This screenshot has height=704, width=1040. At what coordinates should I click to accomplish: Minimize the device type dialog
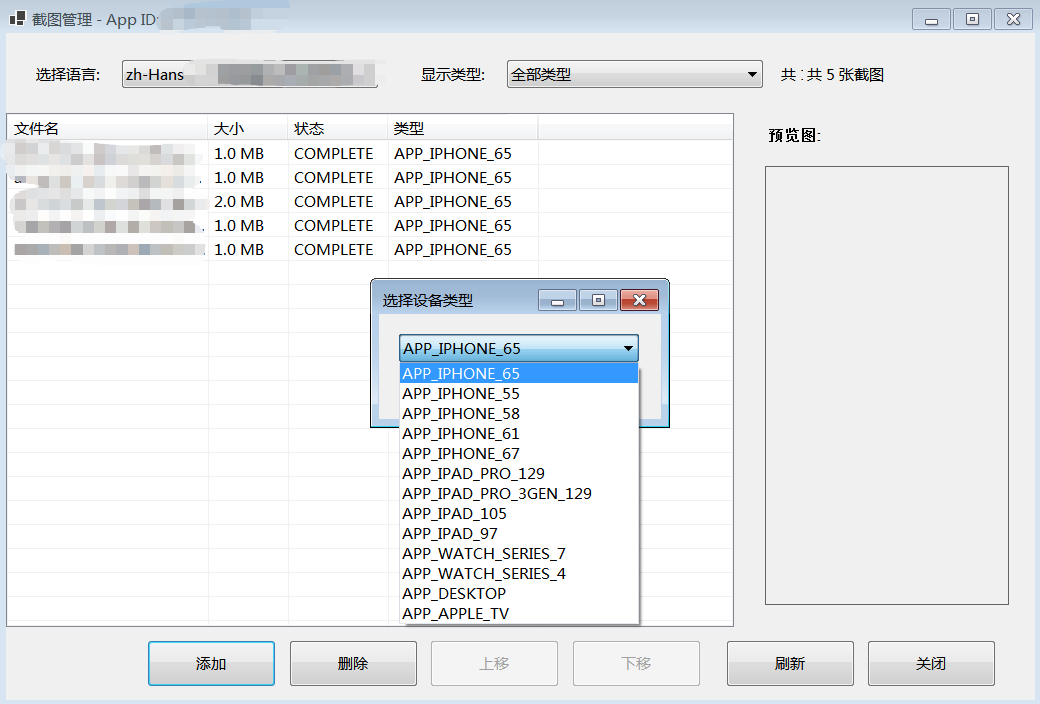[x=557, y=301]
